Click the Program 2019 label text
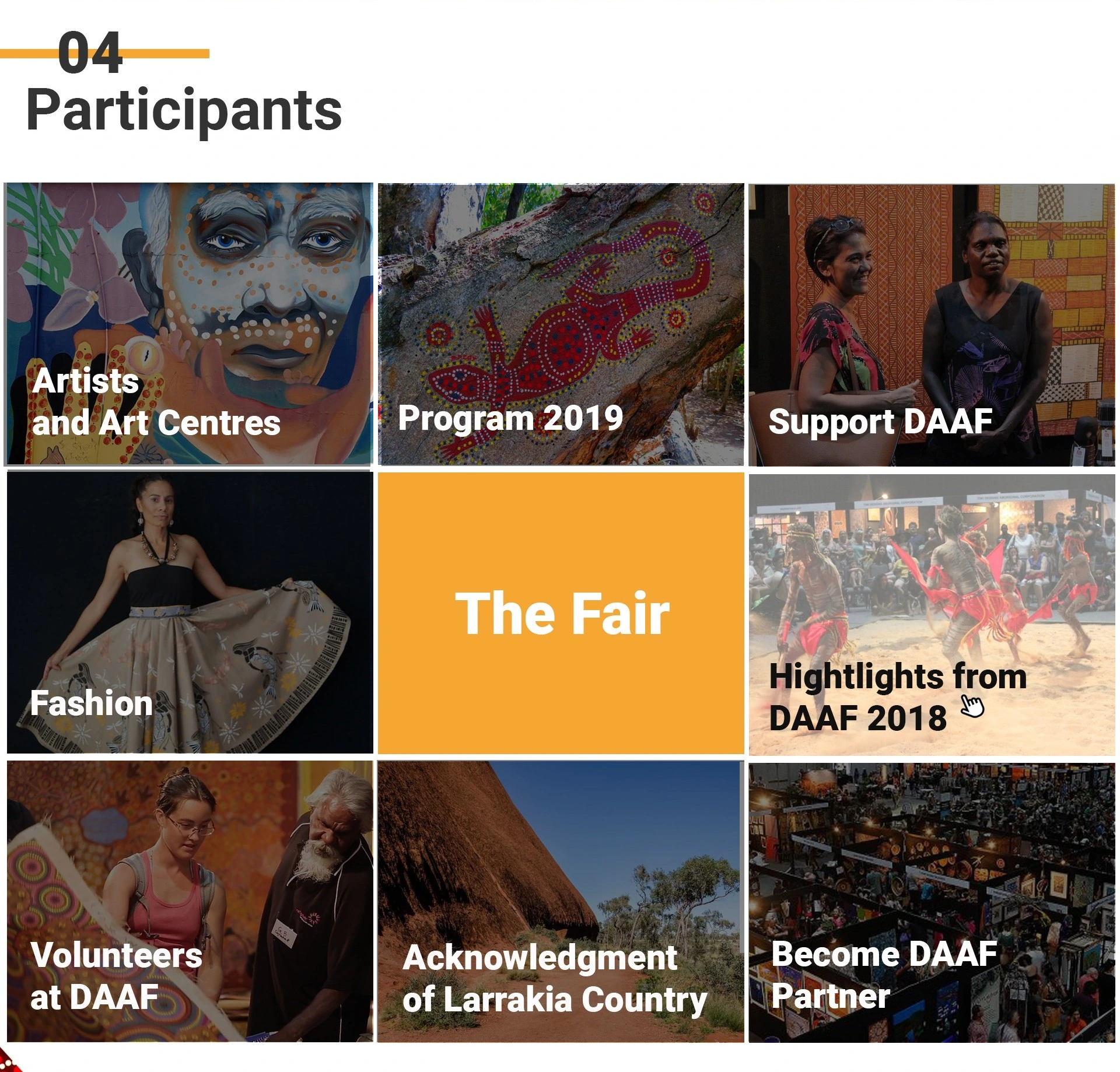 pyautogui.click(x=510, y=418)
